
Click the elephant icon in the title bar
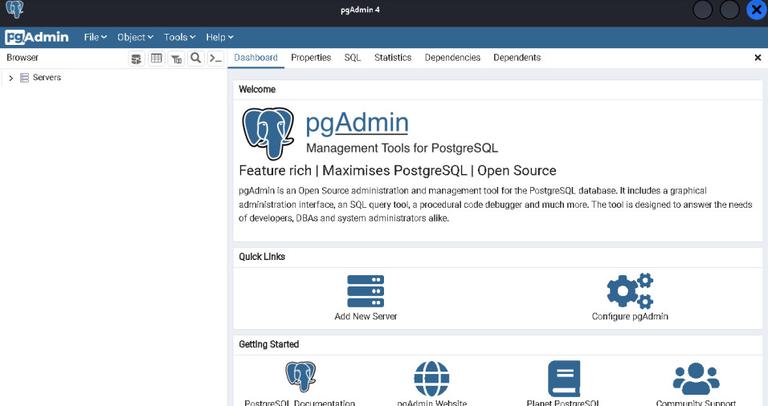pos(15,9)
